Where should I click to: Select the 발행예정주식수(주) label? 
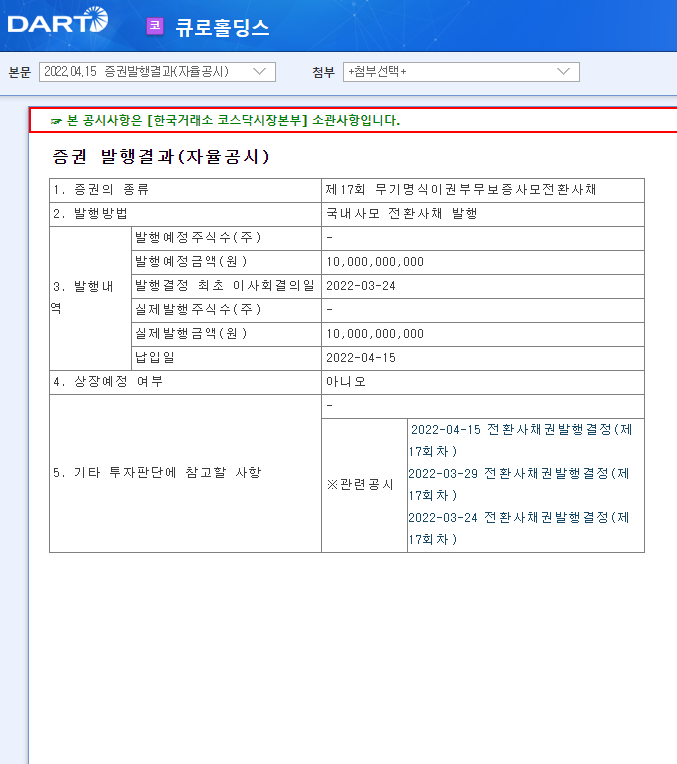[x=198, y=238]
